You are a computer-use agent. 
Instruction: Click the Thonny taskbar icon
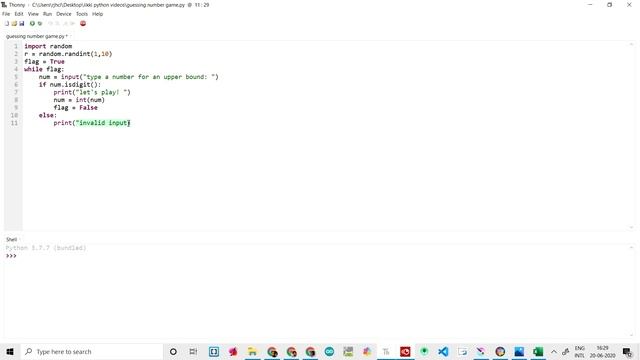(x=386, y=351)
